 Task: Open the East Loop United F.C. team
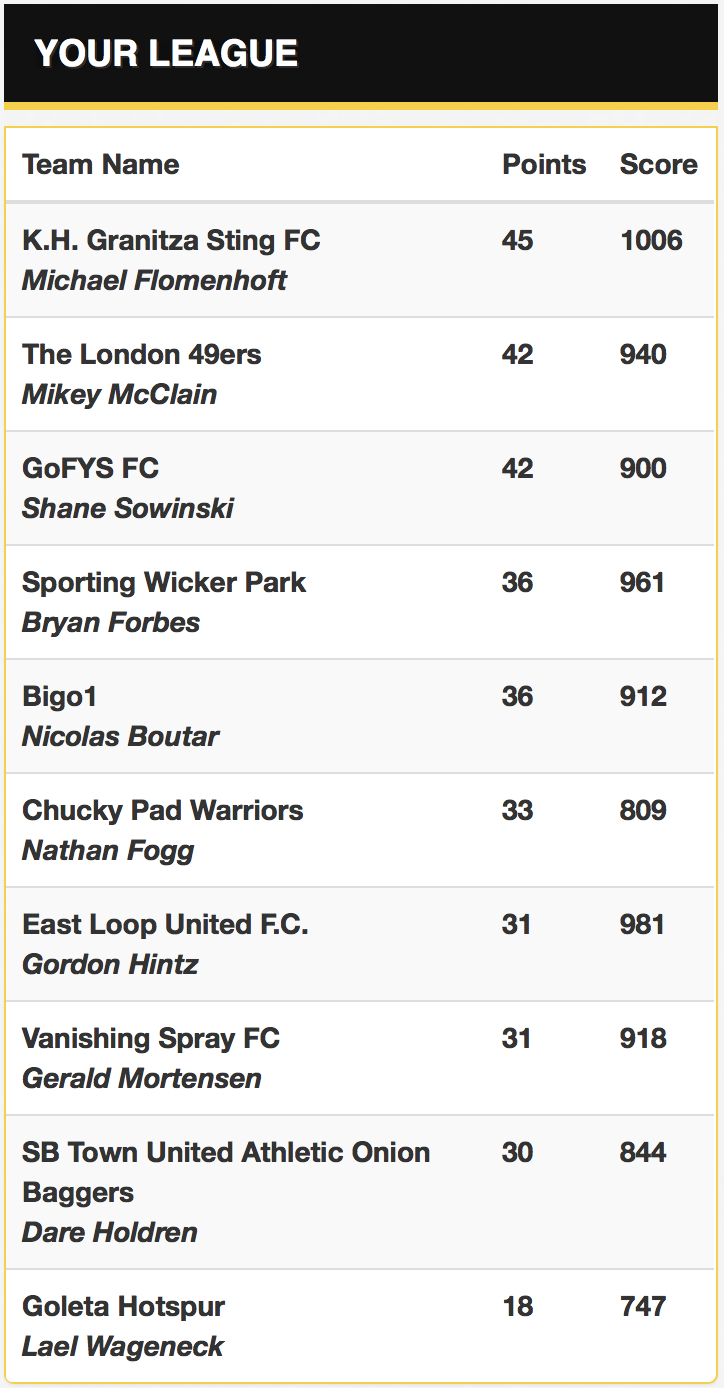165,925
